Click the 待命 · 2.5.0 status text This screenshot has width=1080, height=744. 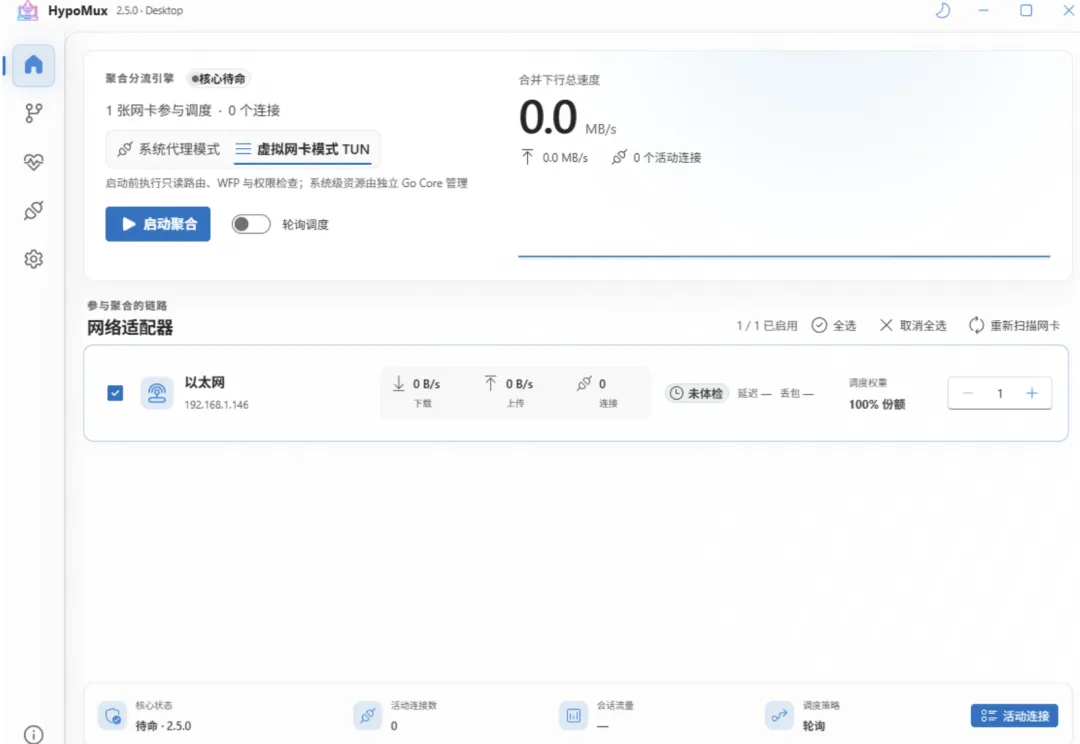pyautogui.click(x=163, y=726)
